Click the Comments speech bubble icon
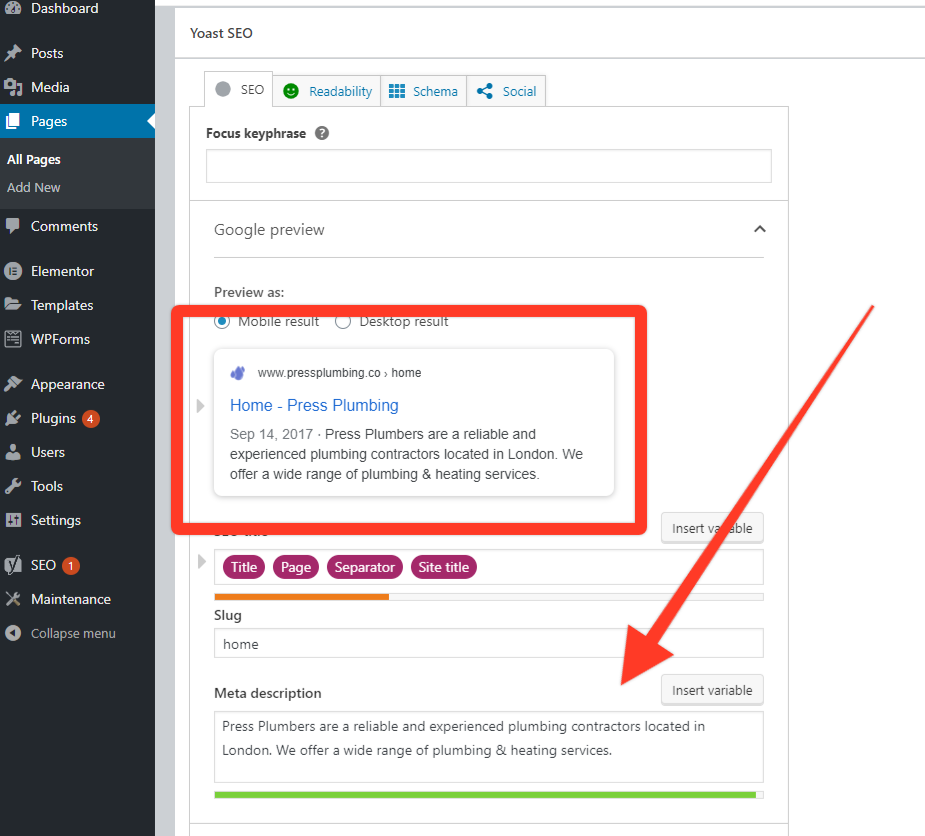Image resolution: width=925 pixels, height=836 pixels. coord(13,226)
